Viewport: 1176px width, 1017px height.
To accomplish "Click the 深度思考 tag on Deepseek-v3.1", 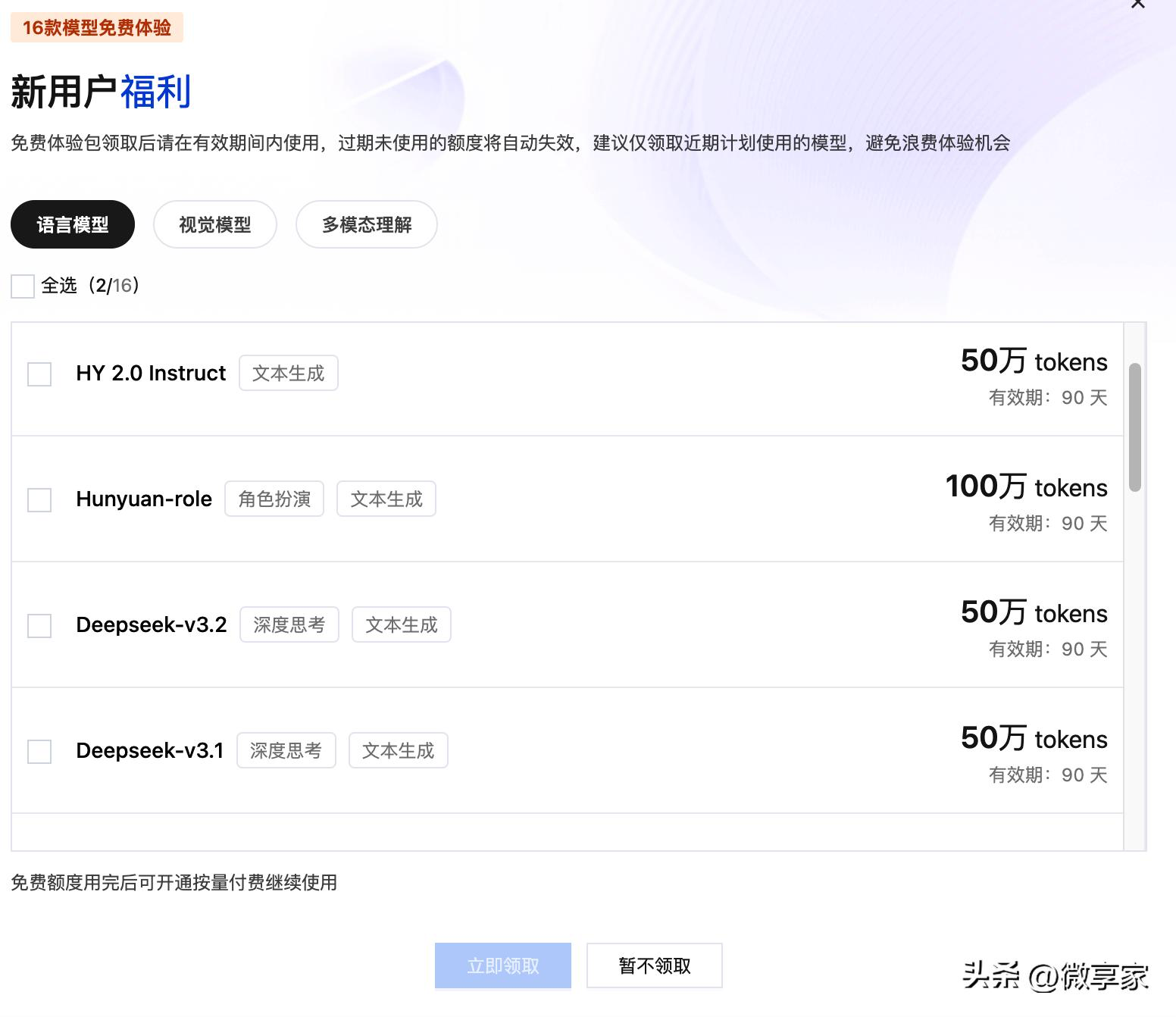I will pyautogui.click(x=286, y=750).
